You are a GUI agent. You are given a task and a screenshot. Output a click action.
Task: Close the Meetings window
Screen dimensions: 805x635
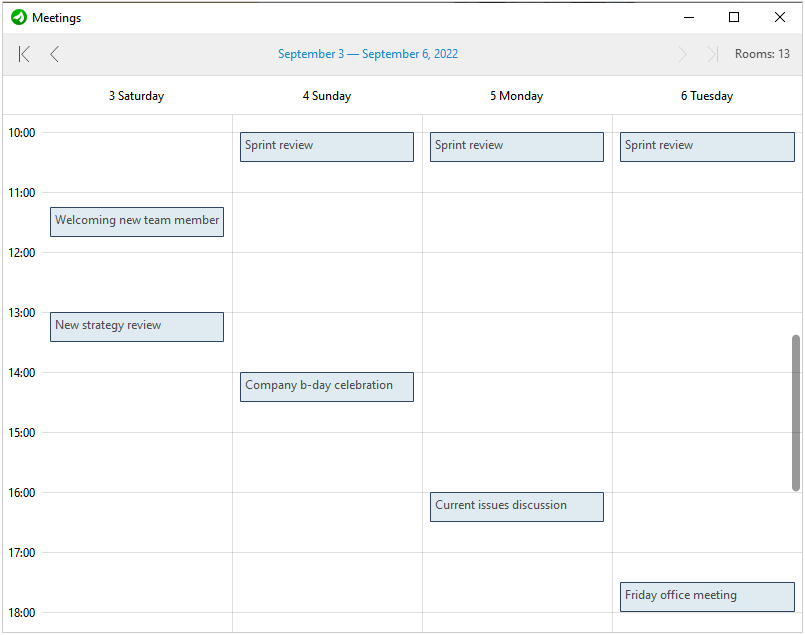tap(780, 17)
